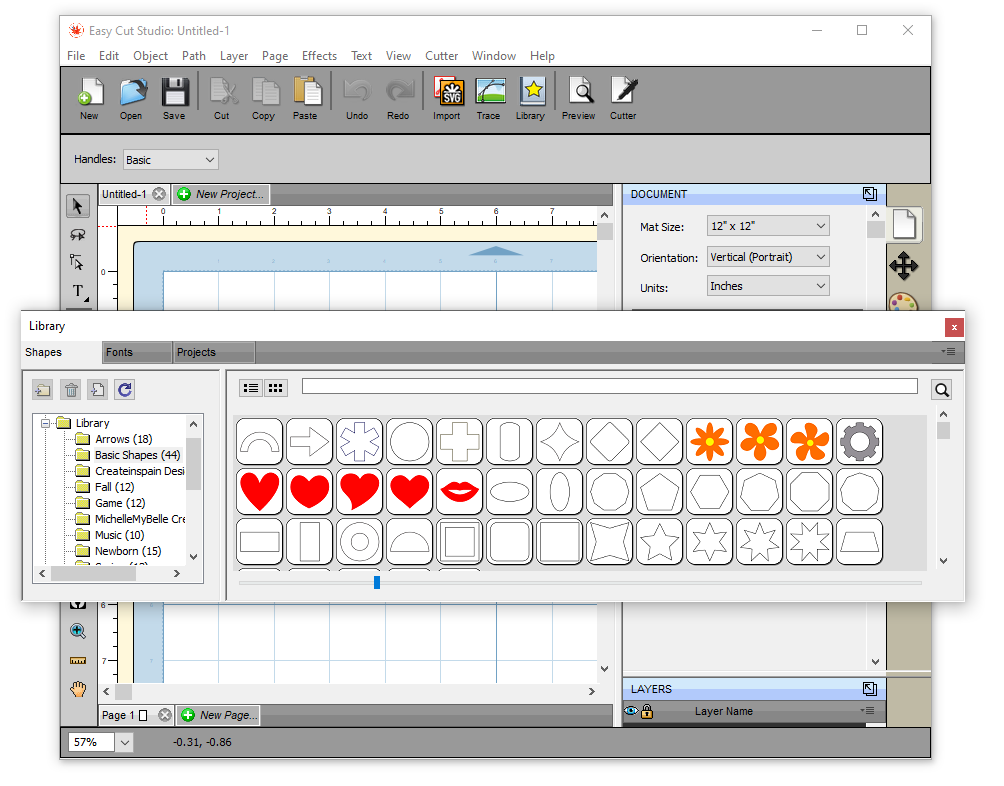This screenshot has width=1004, height=786.
Task: Open the Mat Size dropdown
Action: click(768, 226)
